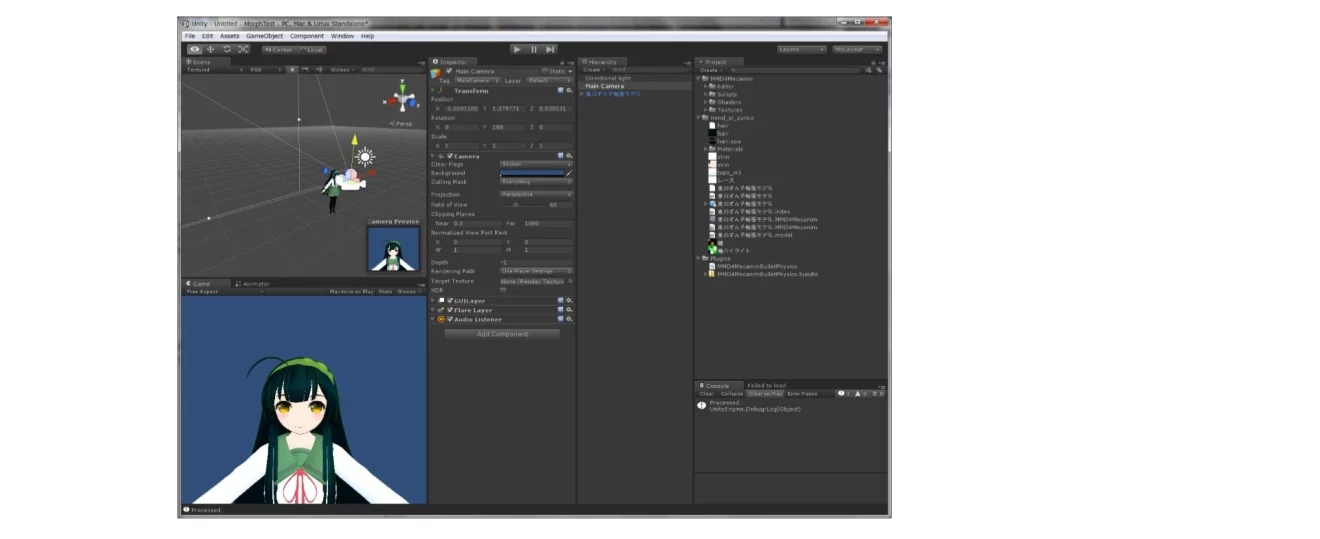Viewport: 1320px width, 539px height.
Task: Toggle the Camera component enabled checkbox
Action: tap(450, 156)
